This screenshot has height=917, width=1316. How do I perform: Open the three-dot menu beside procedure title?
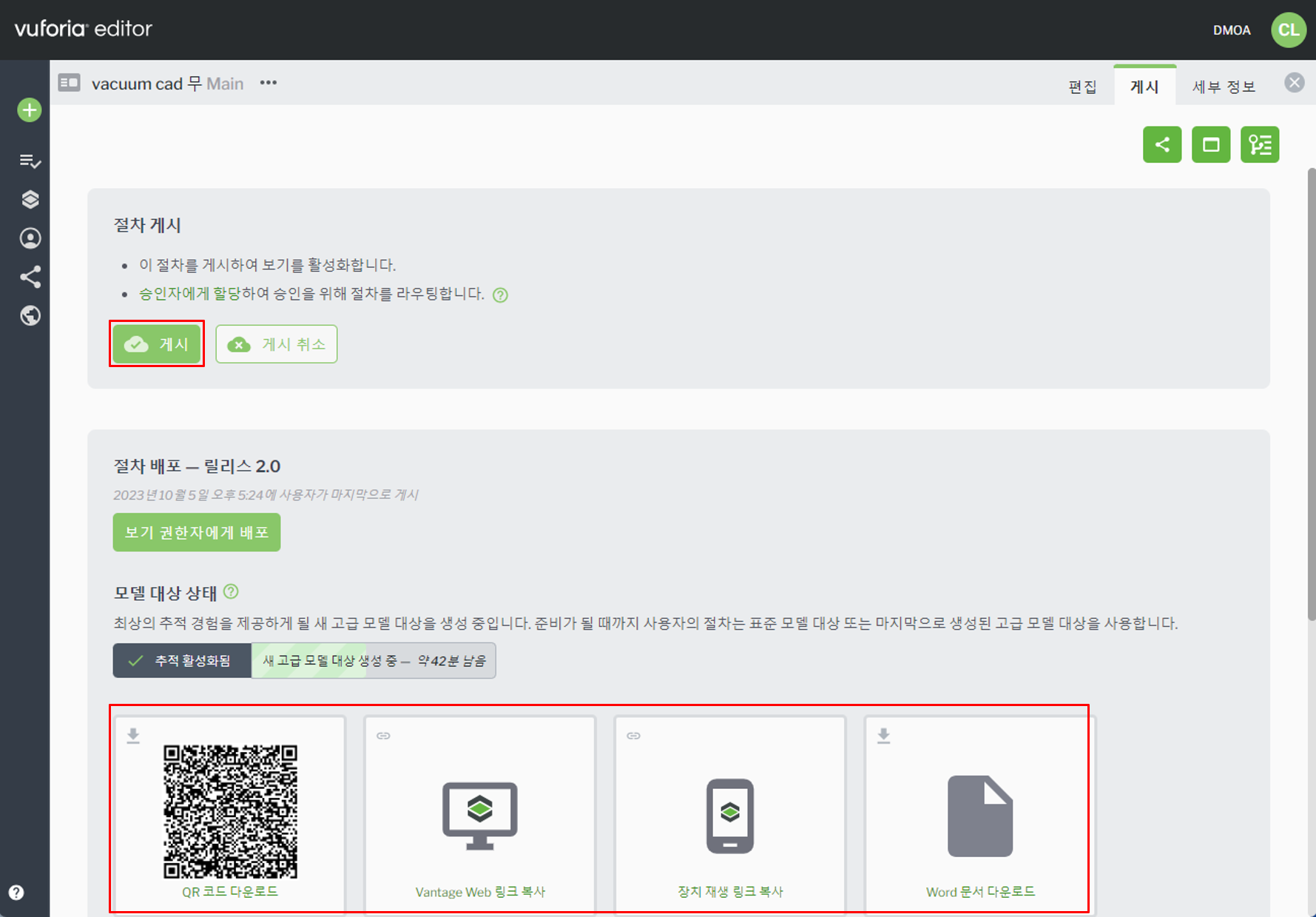pos(268,83)
